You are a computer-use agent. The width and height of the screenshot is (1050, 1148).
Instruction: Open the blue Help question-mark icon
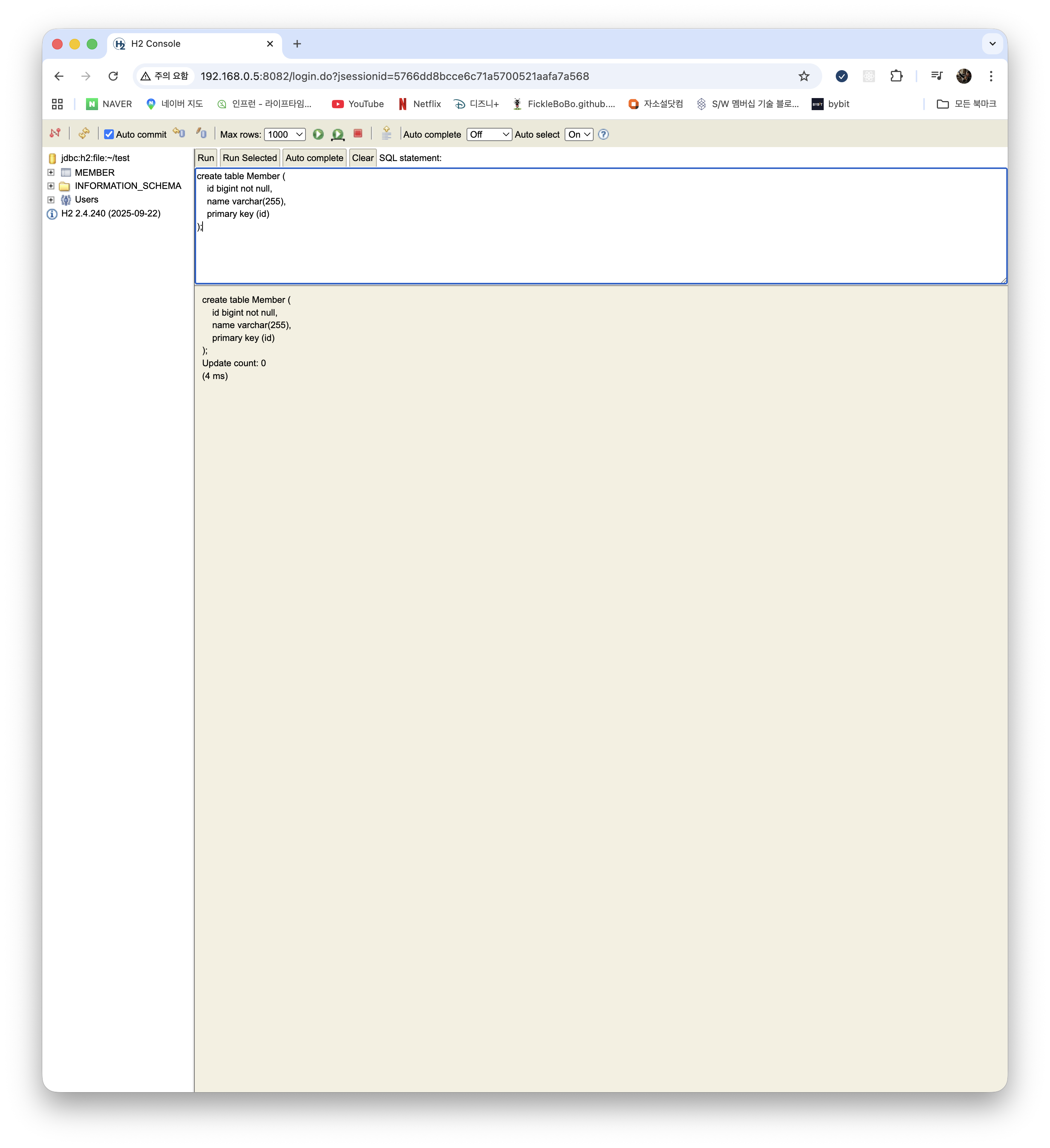coord(603,134)
